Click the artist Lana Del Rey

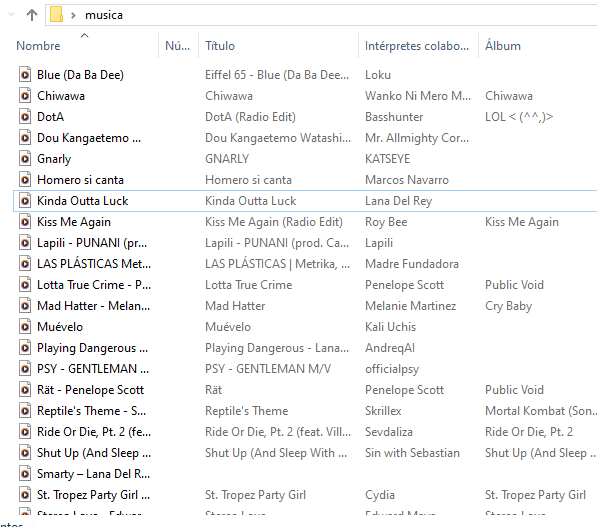pyautogui.click(x=398, y=201)
